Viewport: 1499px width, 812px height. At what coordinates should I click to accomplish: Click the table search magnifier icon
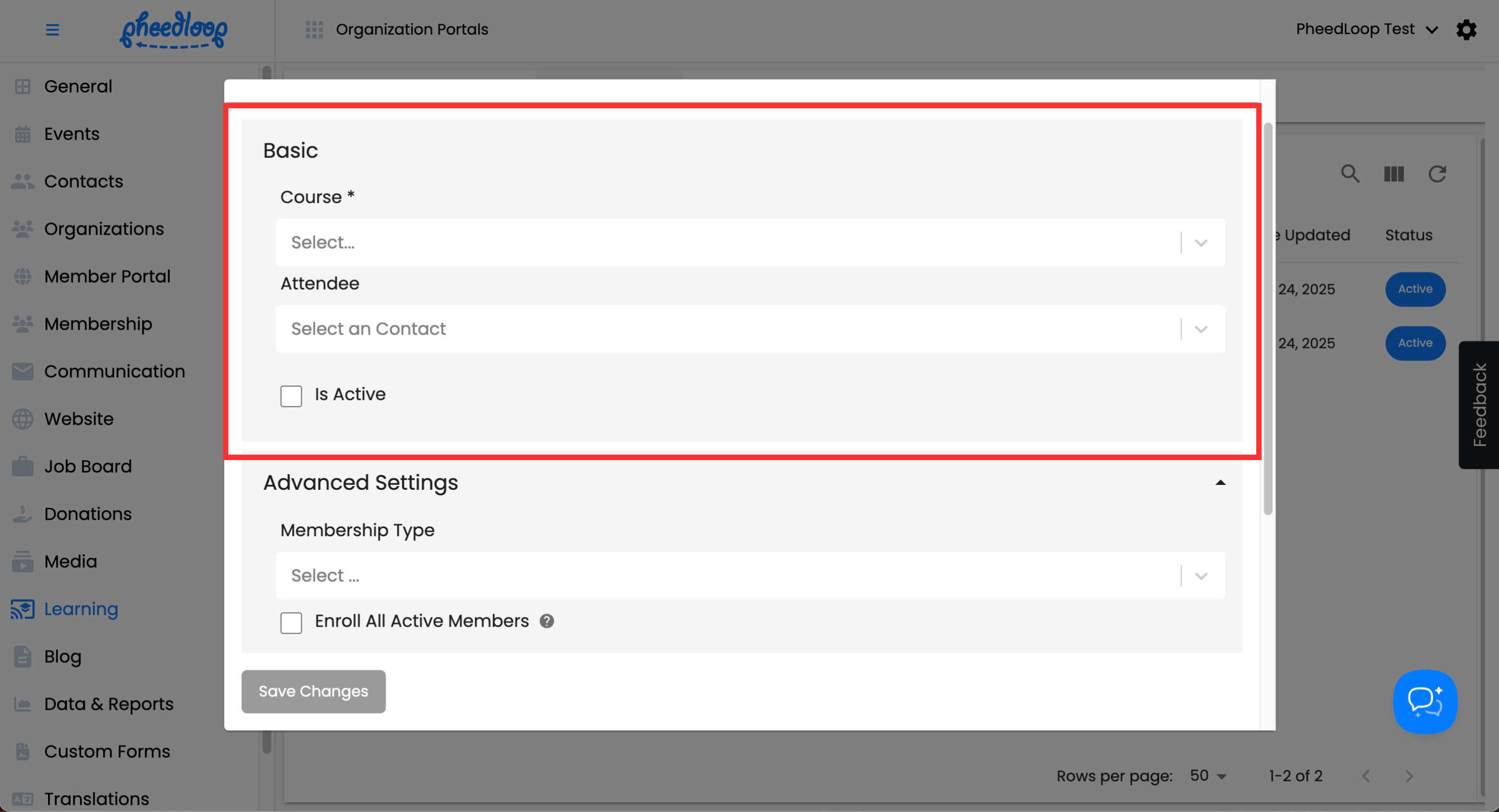pos(1350,174)
